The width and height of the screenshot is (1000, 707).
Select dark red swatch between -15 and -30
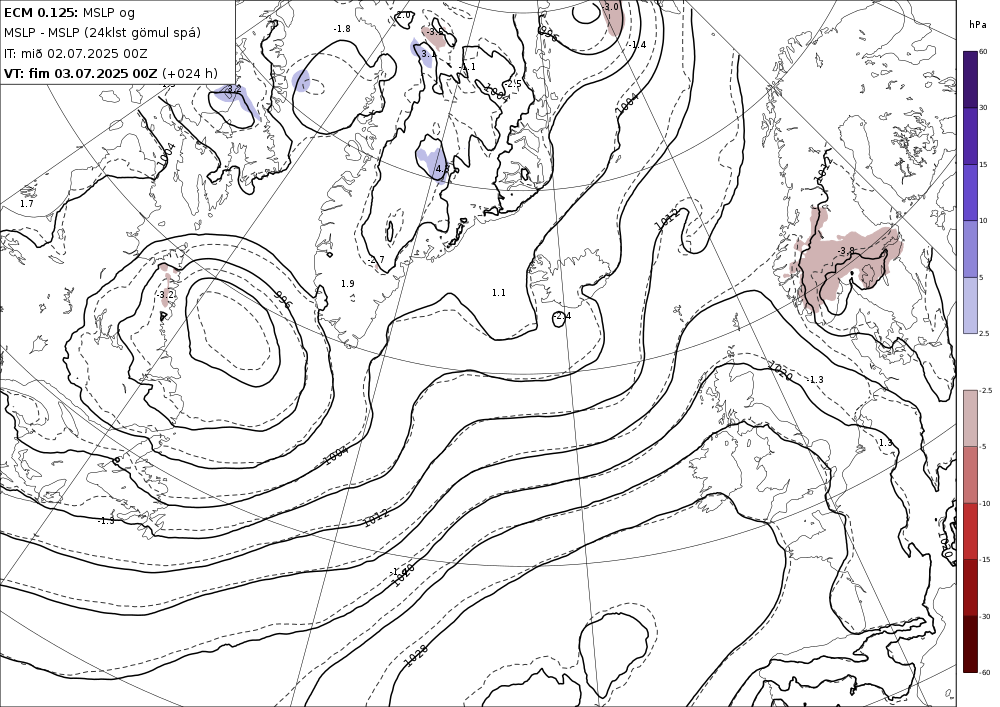click(x=970, y=587)
